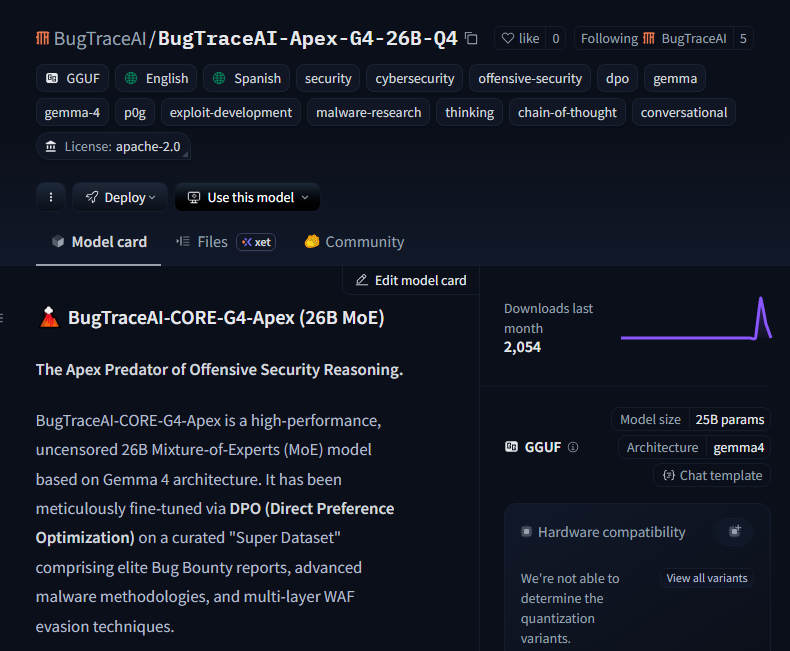Click the xet badge
Viewport: 790px width, 651px height.
pyautogui.click(x=256, y=242)
